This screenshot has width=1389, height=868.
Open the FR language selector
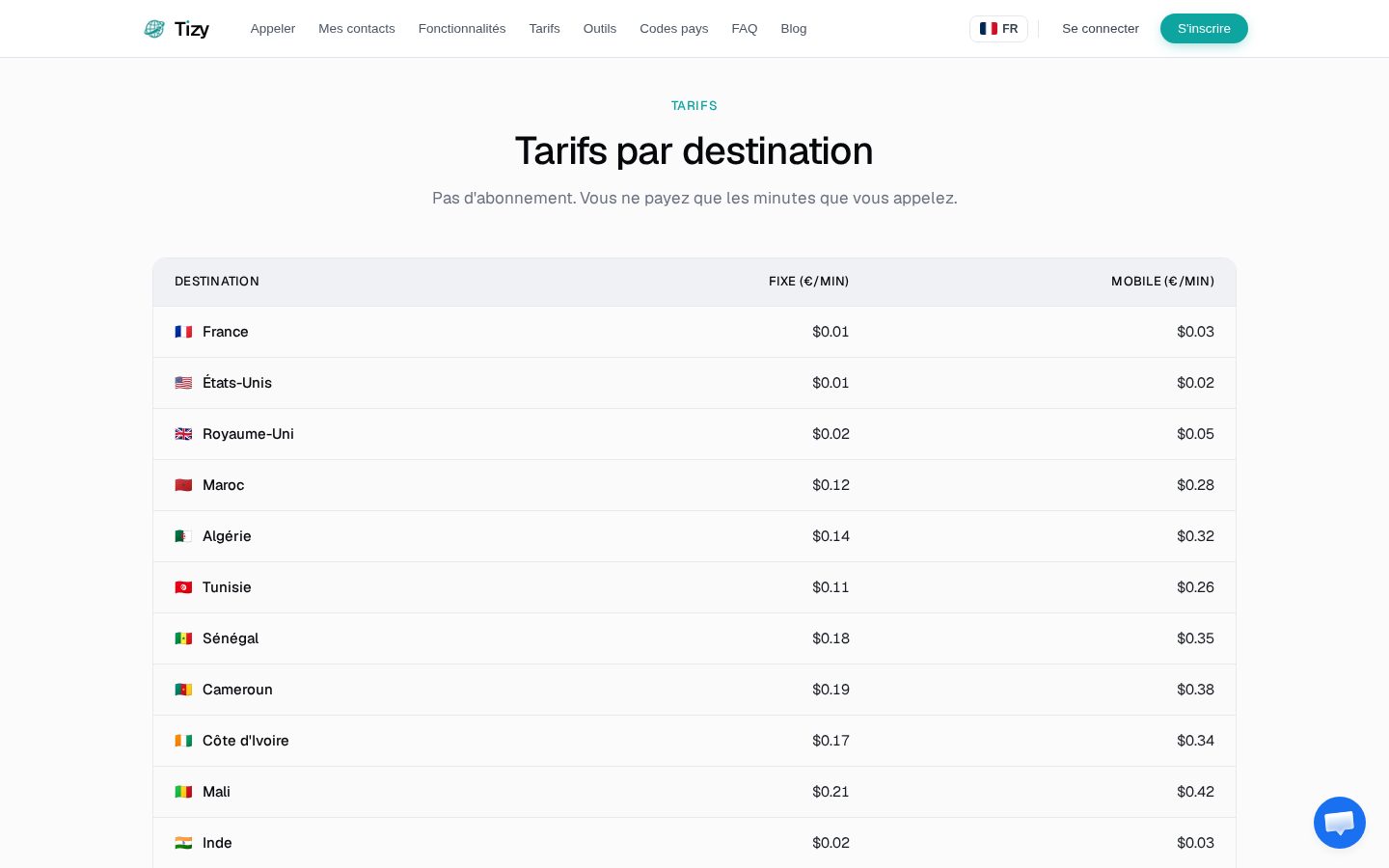click(998, 29)
